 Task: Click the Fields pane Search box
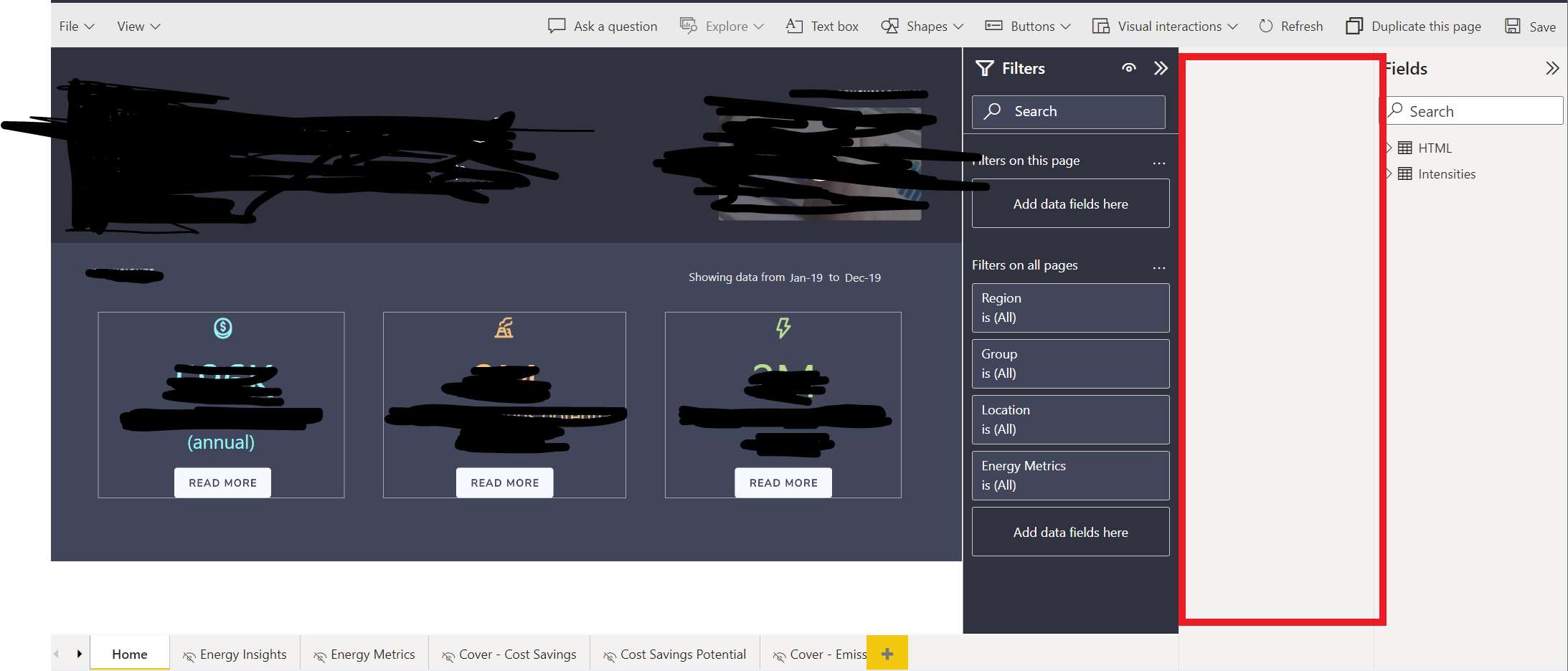[1474, 111]
